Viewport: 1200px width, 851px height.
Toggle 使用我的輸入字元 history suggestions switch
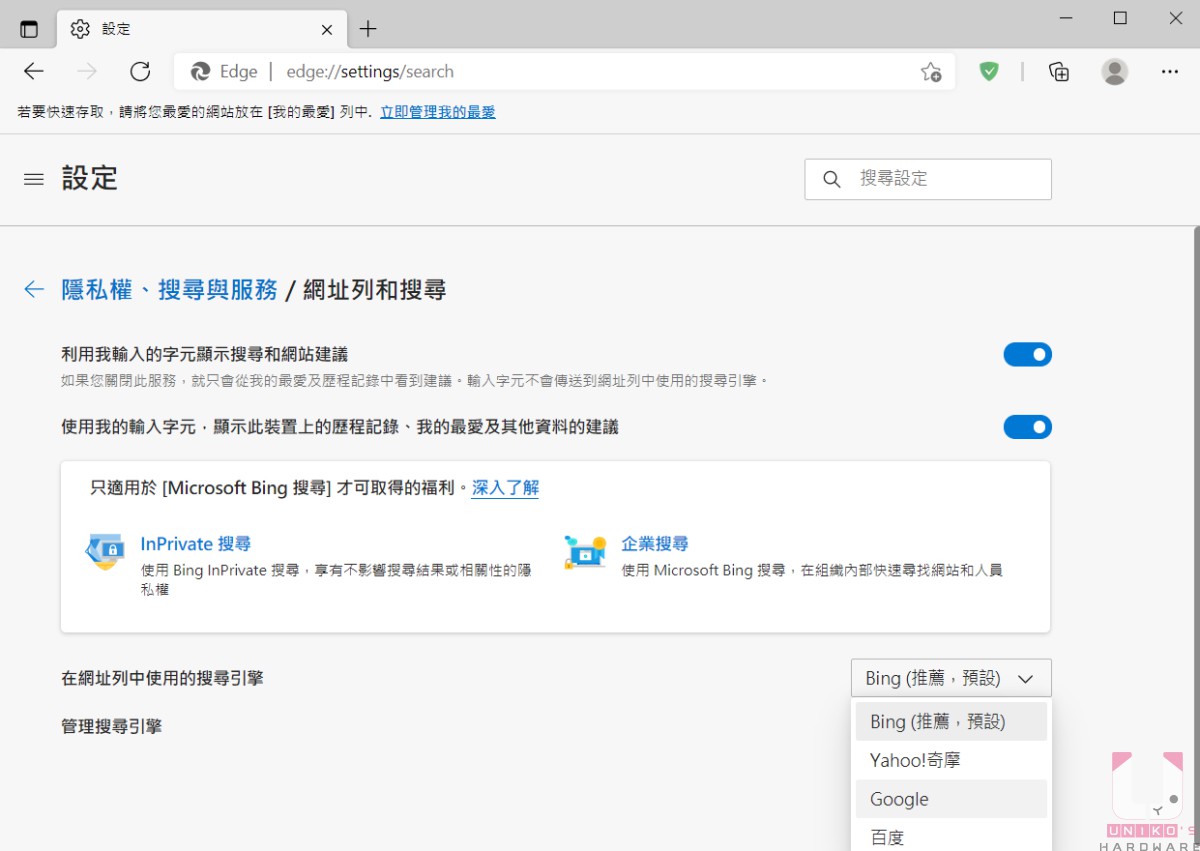click(1028, 427)
